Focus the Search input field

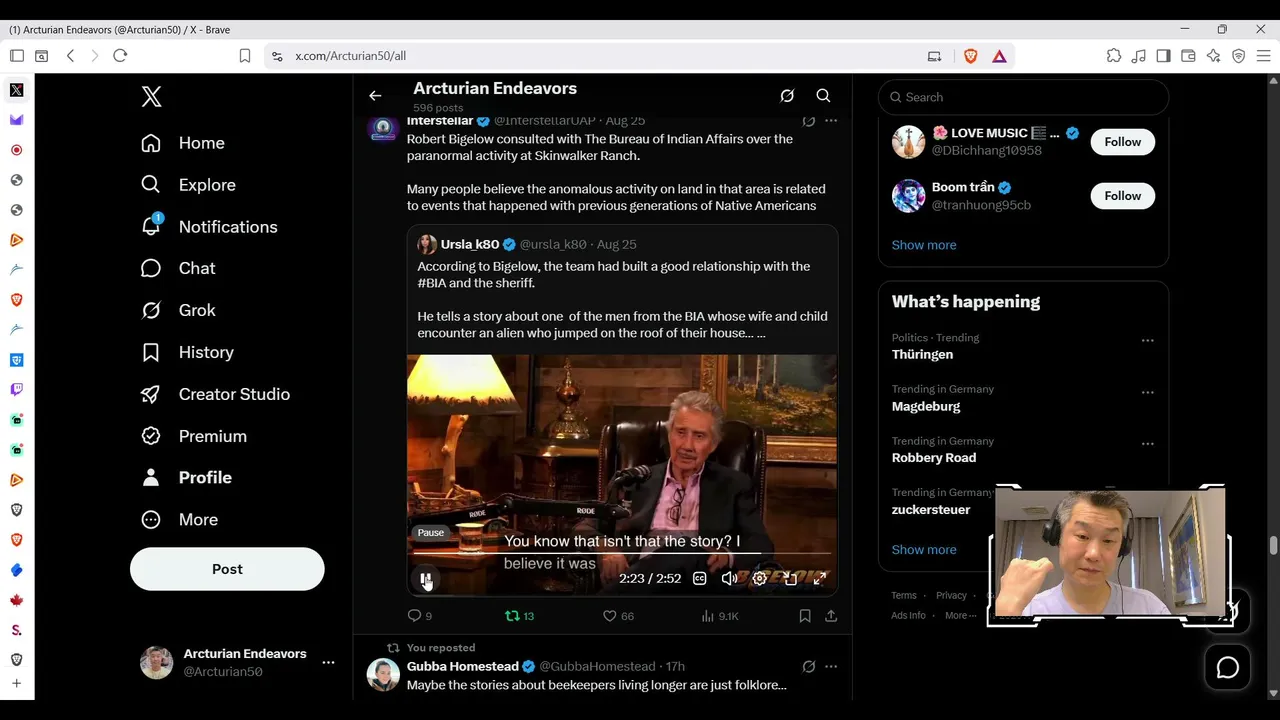click(1023, 97)
